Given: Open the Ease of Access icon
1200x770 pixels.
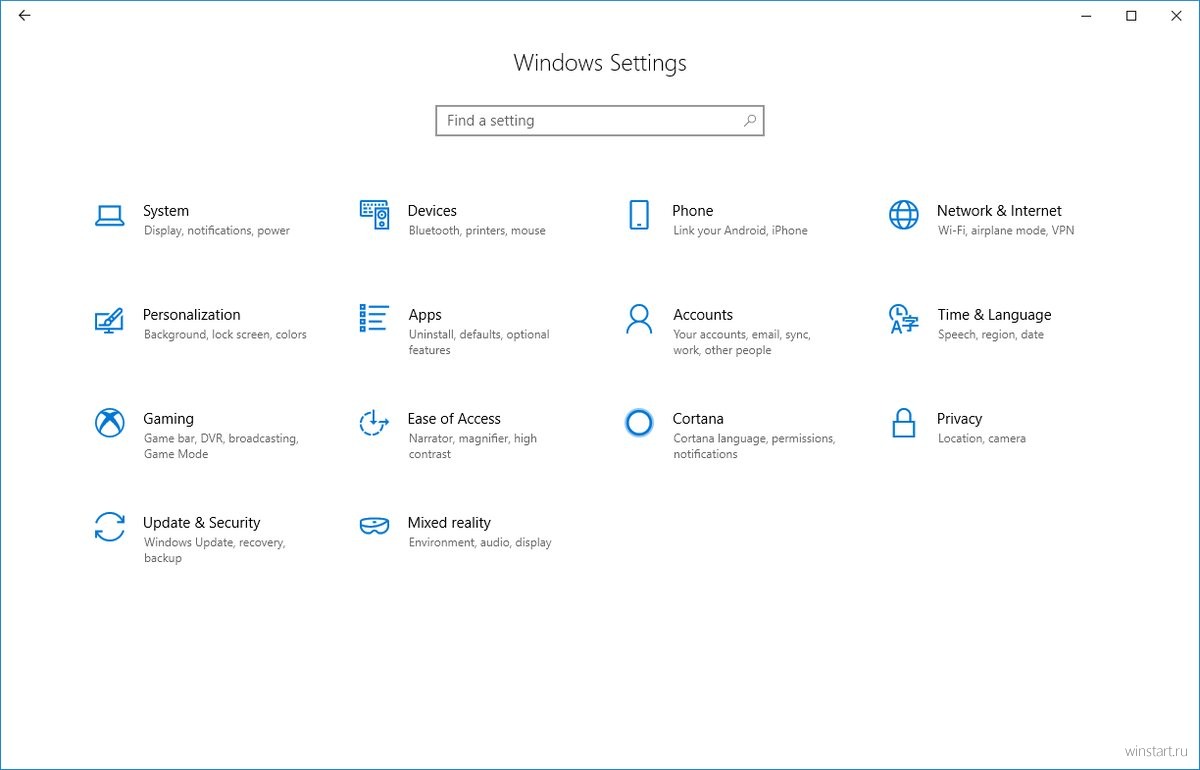Looking at the screenshot, I should (374, 423).
